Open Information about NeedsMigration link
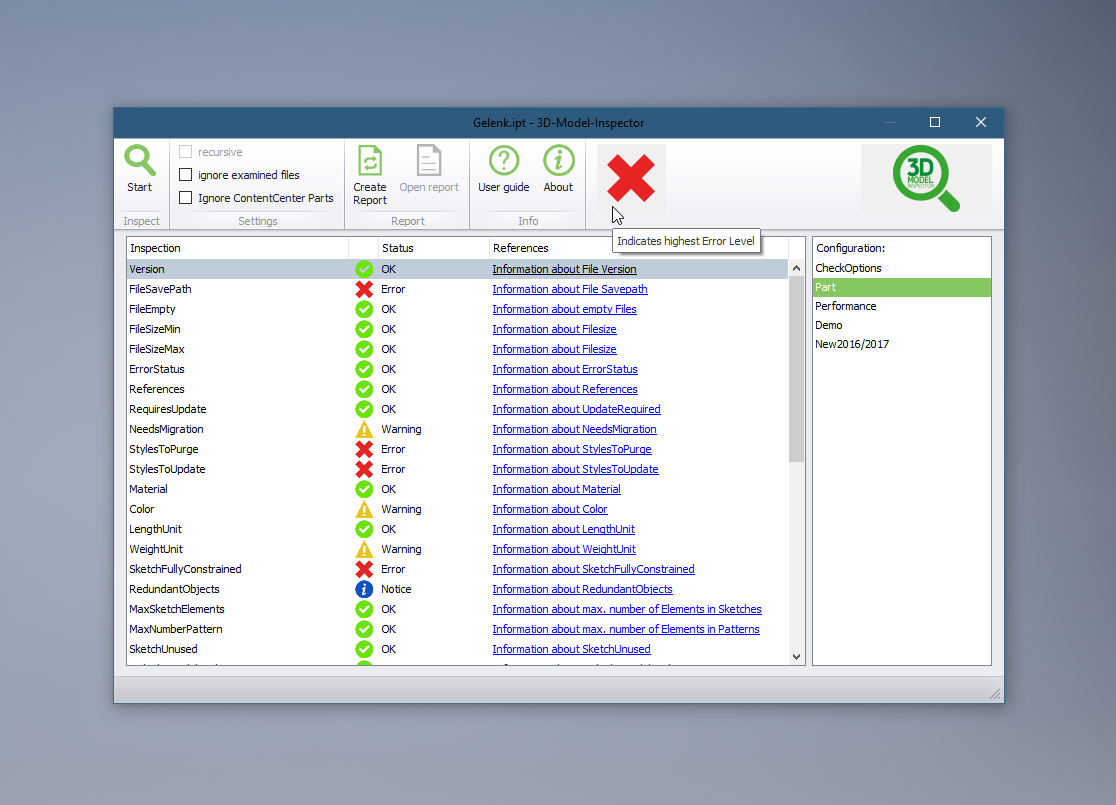1116x805 pixels. point(574,429)
